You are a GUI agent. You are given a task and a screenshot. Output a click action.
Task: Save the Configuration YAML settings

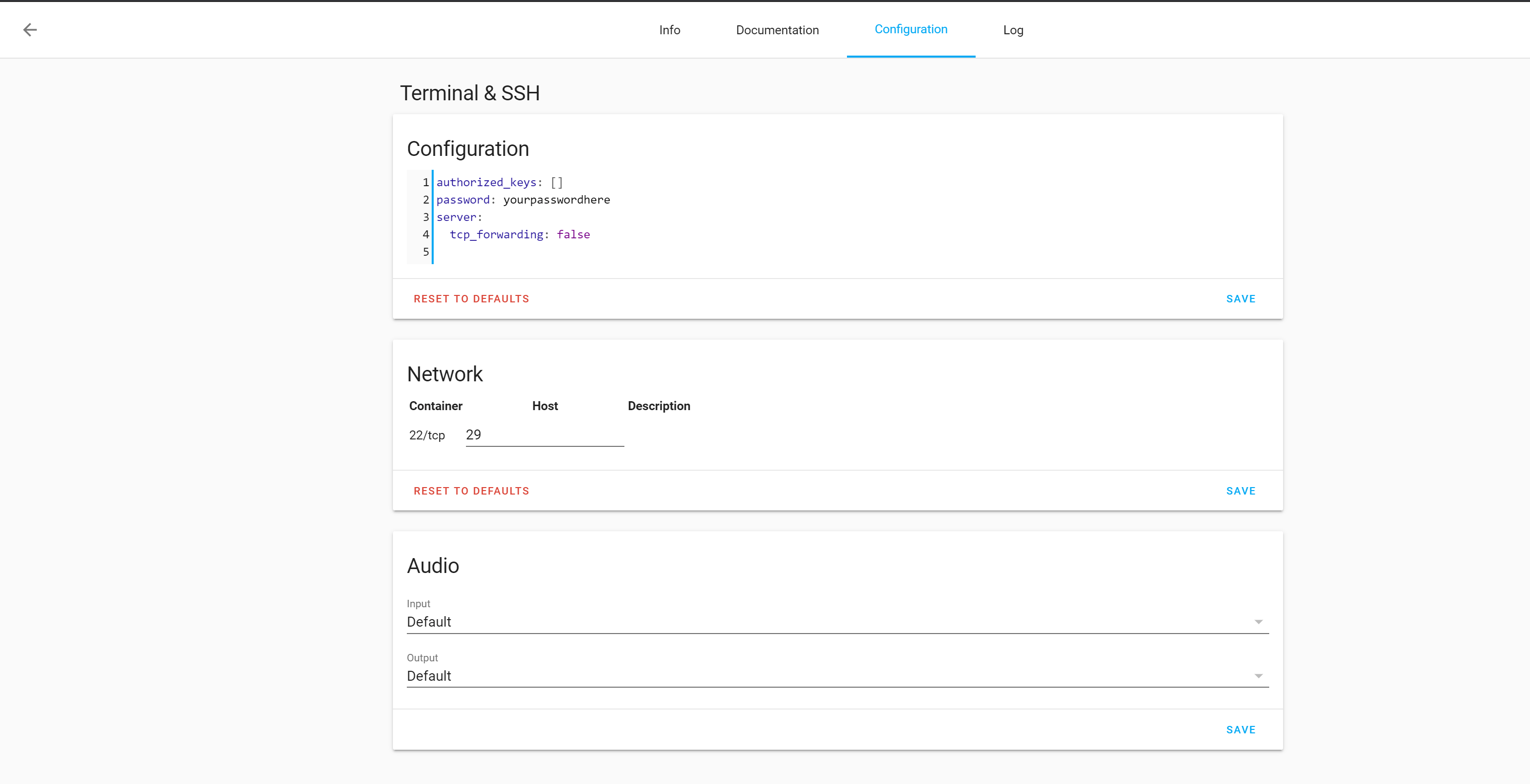tap(1241, 299)
